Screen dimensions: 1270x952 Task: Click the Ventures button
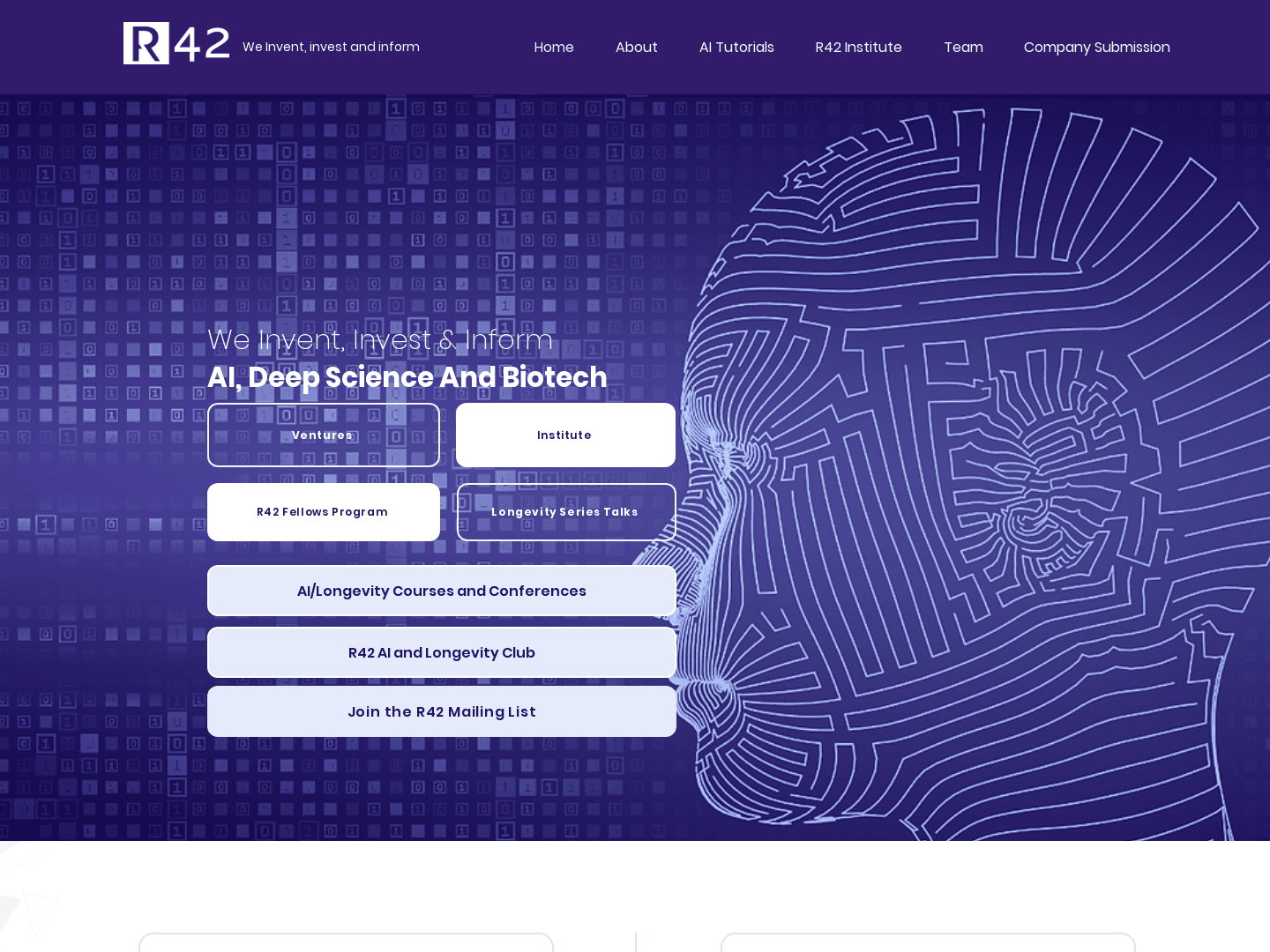coord(324,435)
